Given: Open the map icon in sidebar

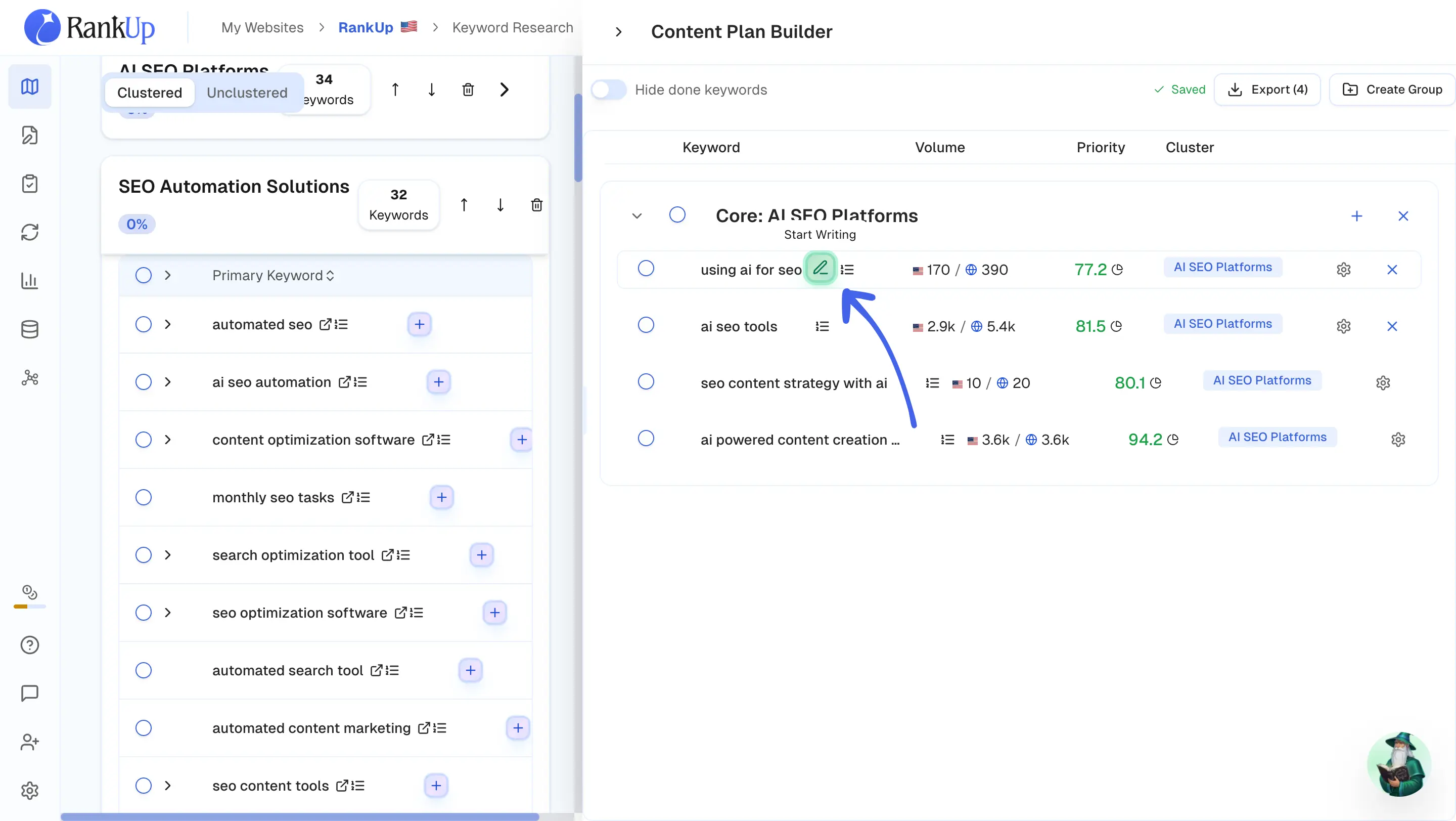Looking at the screenshot, I should click(x=29, y=87).
